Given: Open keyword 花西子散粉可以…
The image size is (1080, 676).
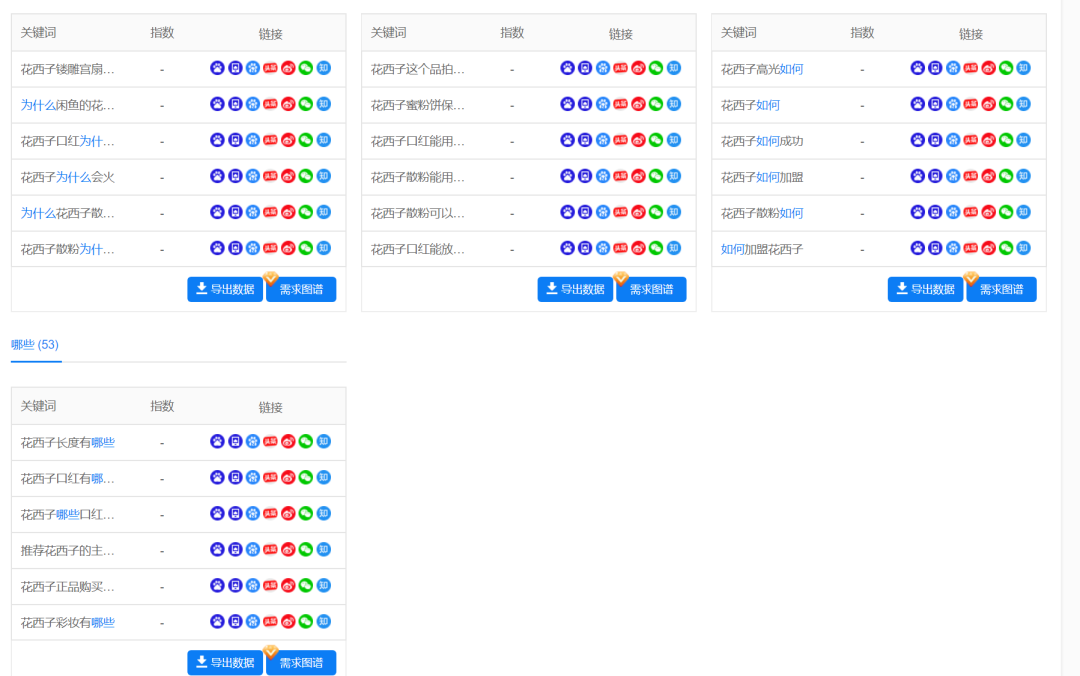Looking at the screenshot, I should pos(417,214).
